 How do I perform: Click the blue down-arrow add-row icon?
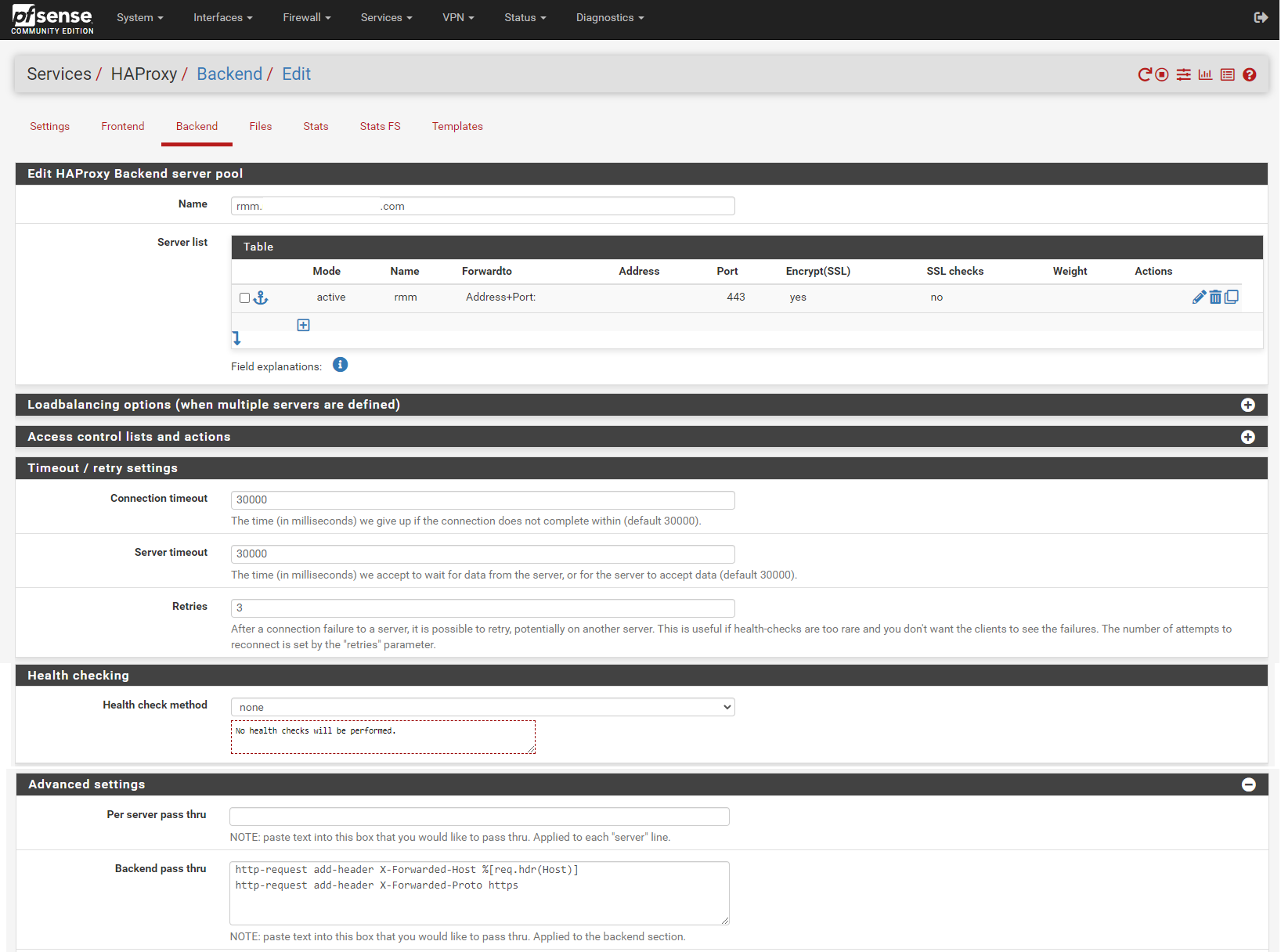point(236,338)
